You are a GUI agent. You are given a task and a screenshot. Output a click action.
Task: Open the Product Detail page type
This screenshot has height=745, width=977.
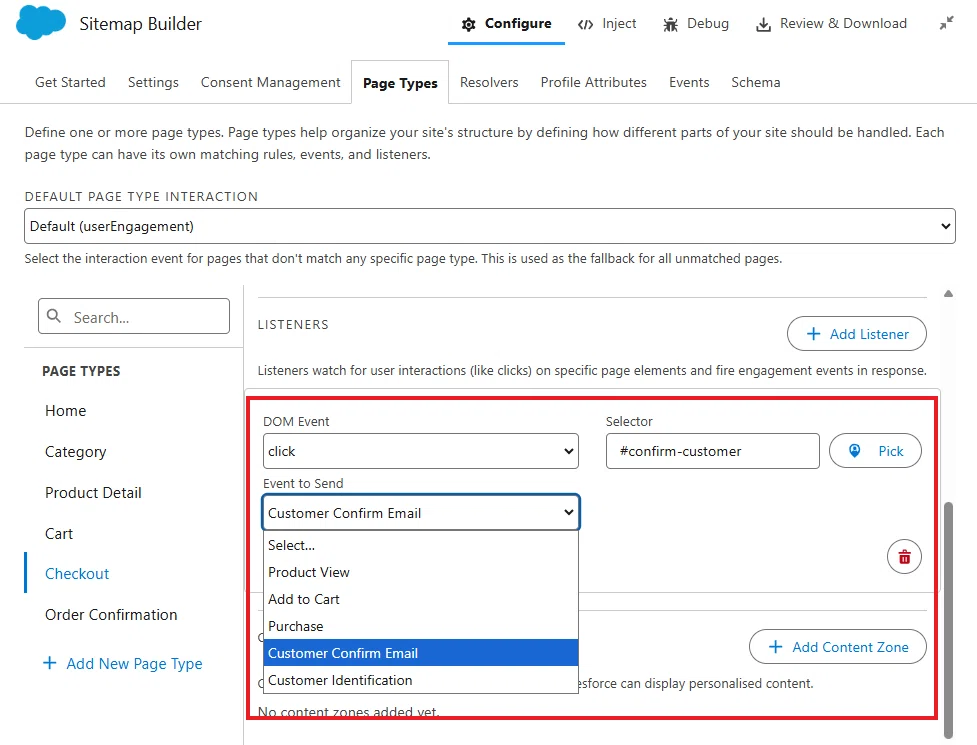point(93,493)
